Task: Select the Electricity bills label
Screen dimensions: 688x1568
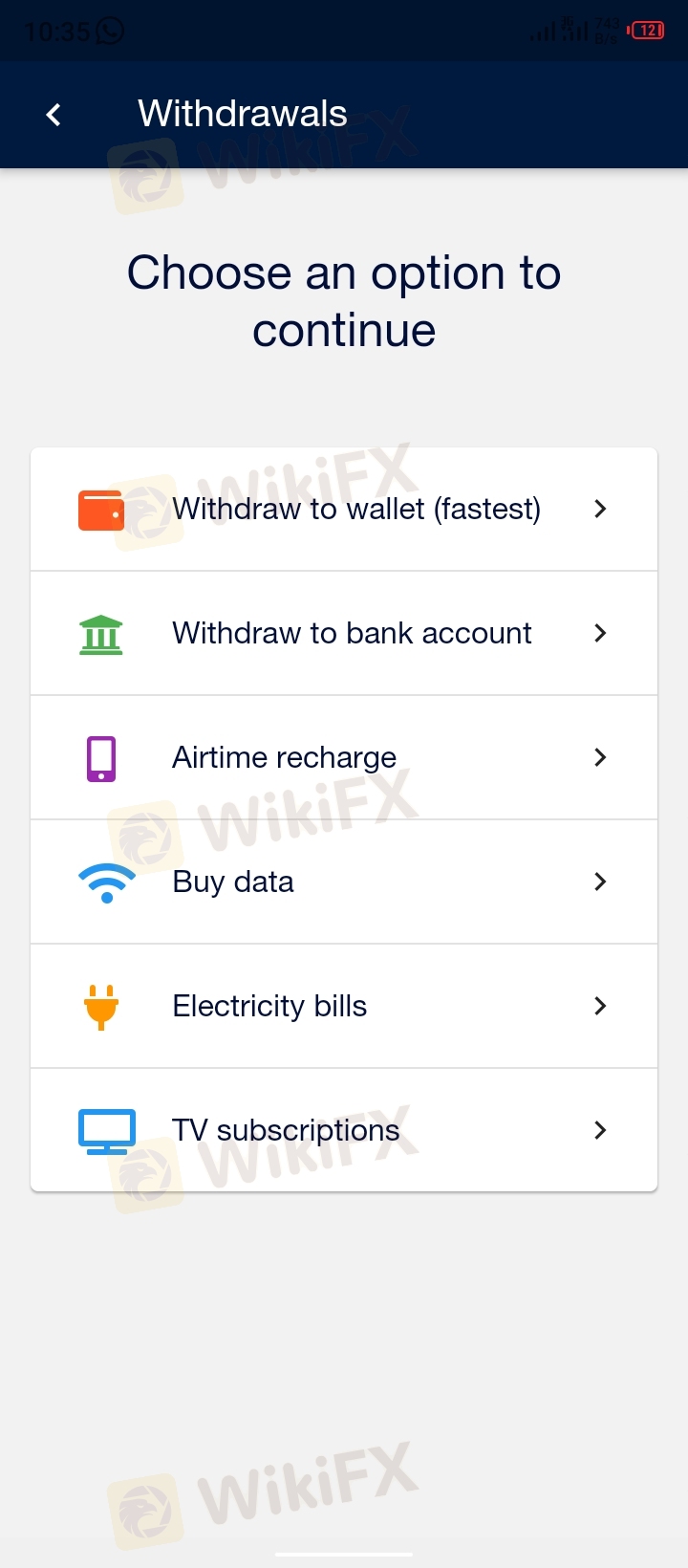Action: pyautogui.click(x=269, y=1007)
